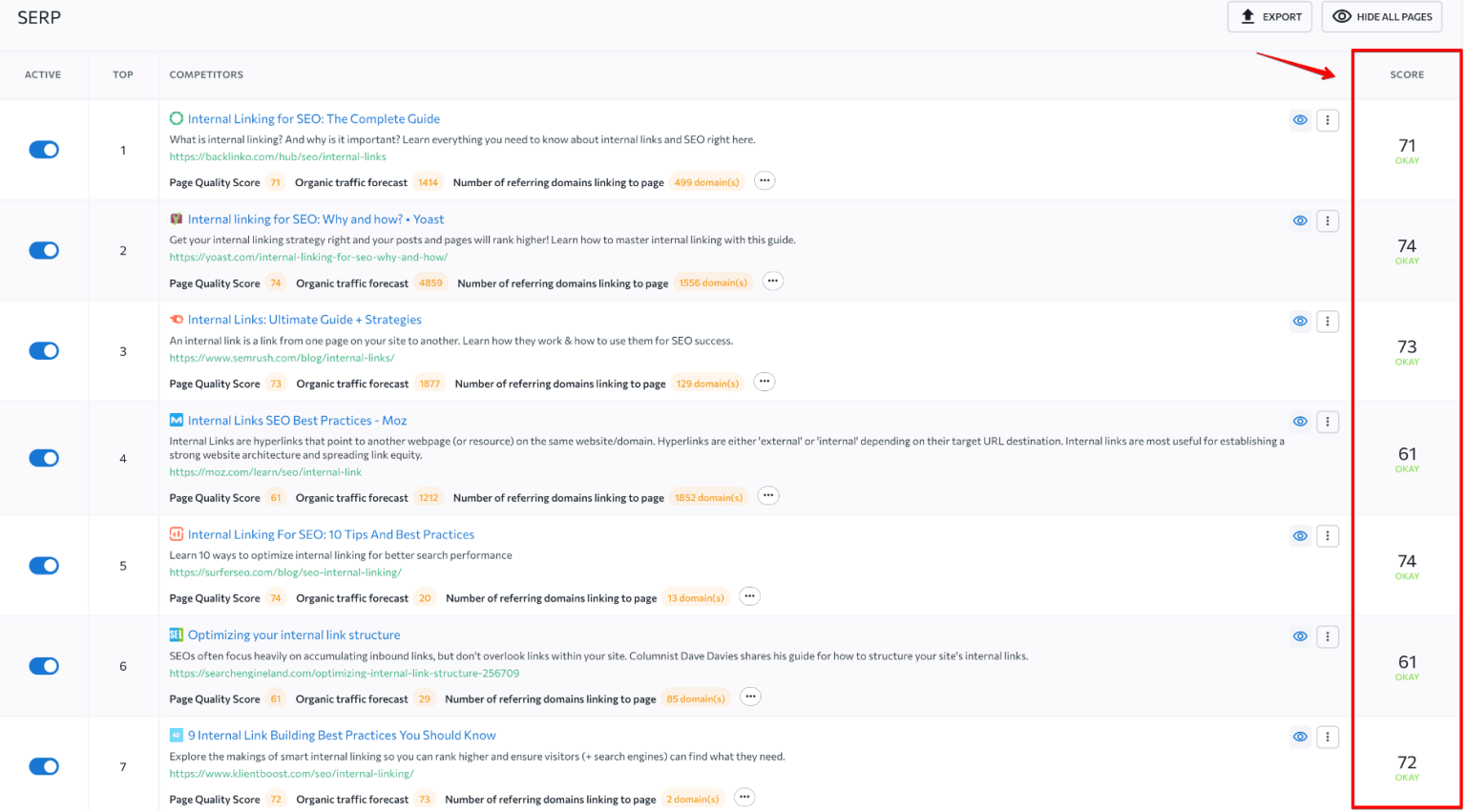Click the EXPORT button
This screenshot has width=1466, height=812.
(1269, 16)
